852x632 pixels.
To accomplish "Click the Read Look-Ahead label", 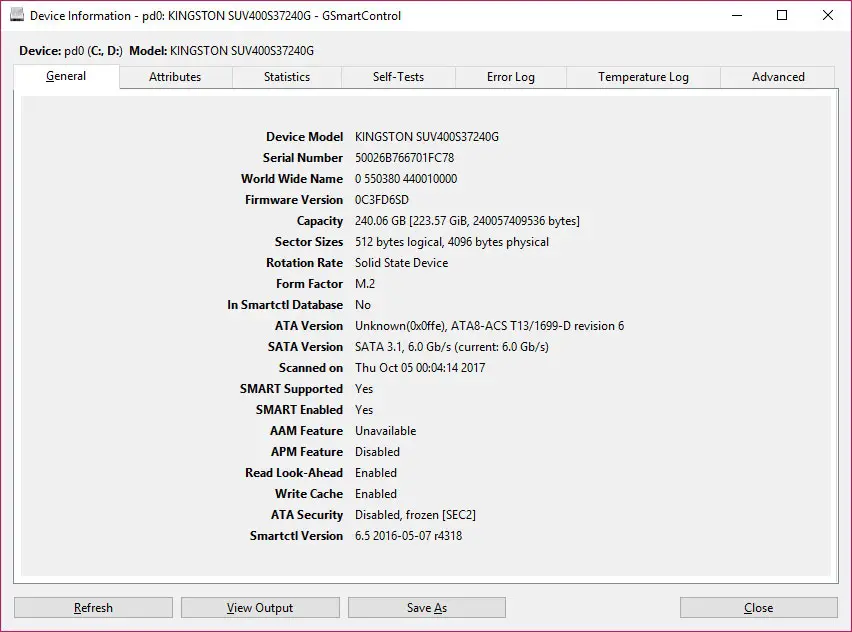I will click(294, 473).
